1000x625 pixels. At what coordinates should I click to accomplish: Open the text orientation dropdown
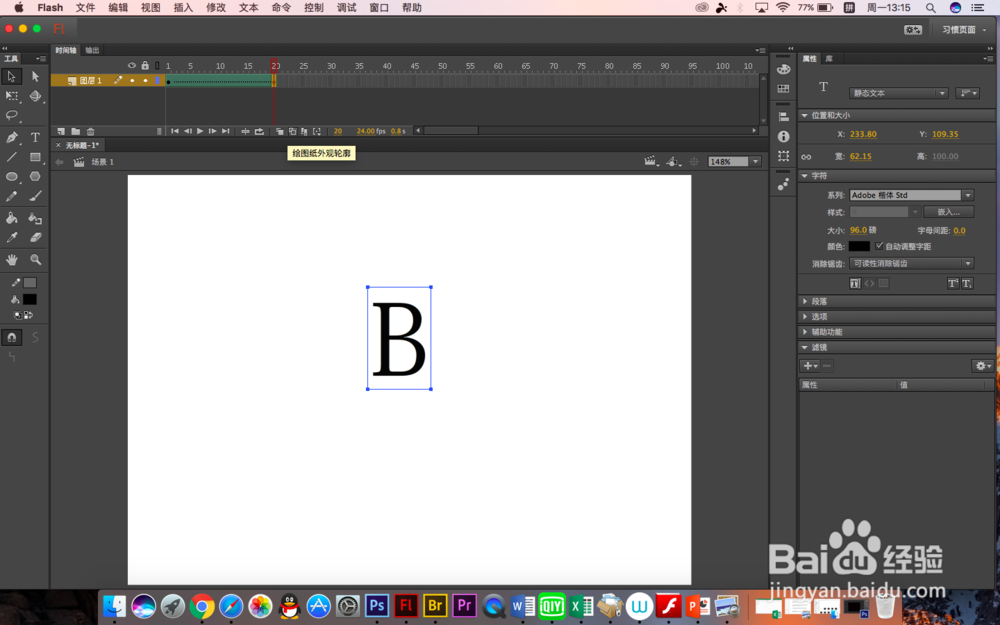pyautogui.click(x=967, y=93)
